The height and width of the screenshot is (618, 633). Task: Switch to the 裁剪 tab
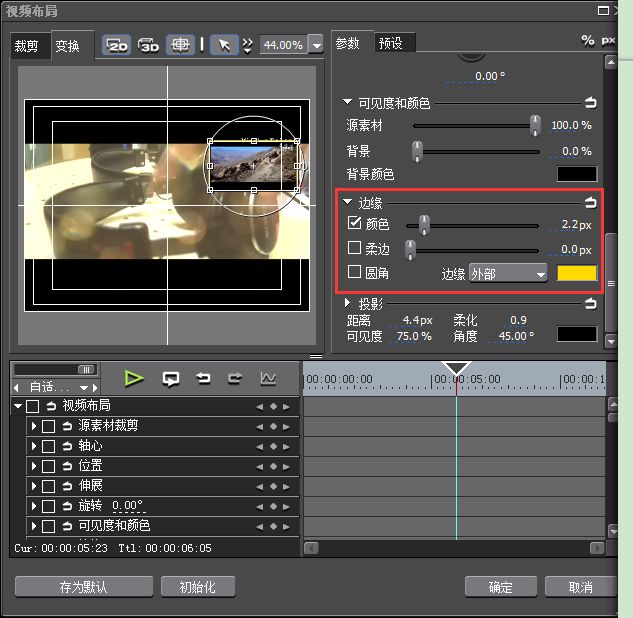27,46
